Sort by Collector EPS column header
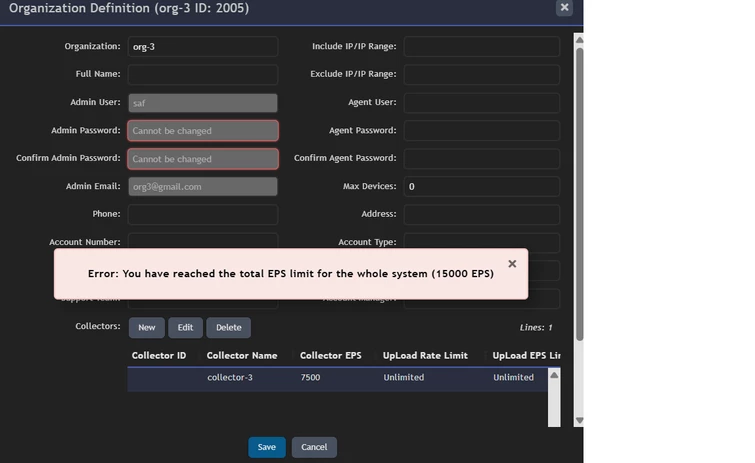 [x=330, y=356]
